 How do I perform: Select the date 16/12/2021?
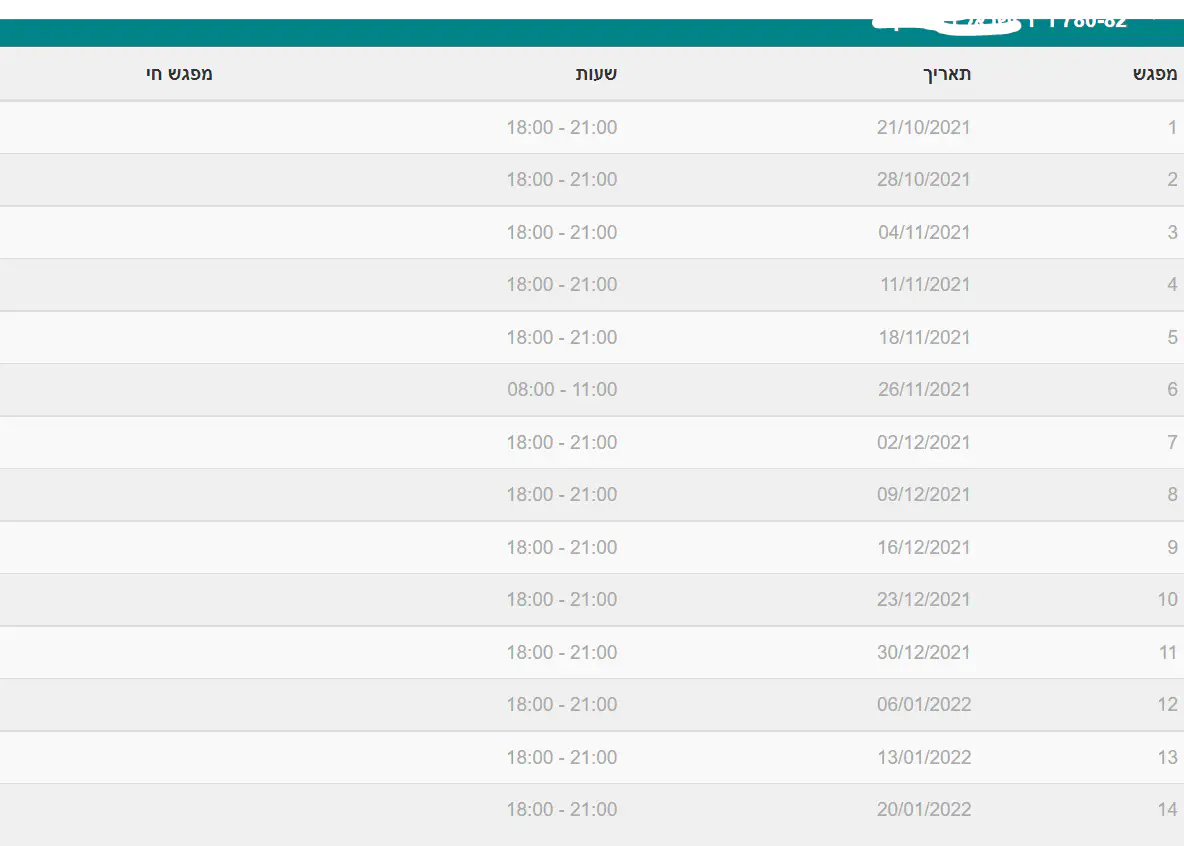click(924, 548)
